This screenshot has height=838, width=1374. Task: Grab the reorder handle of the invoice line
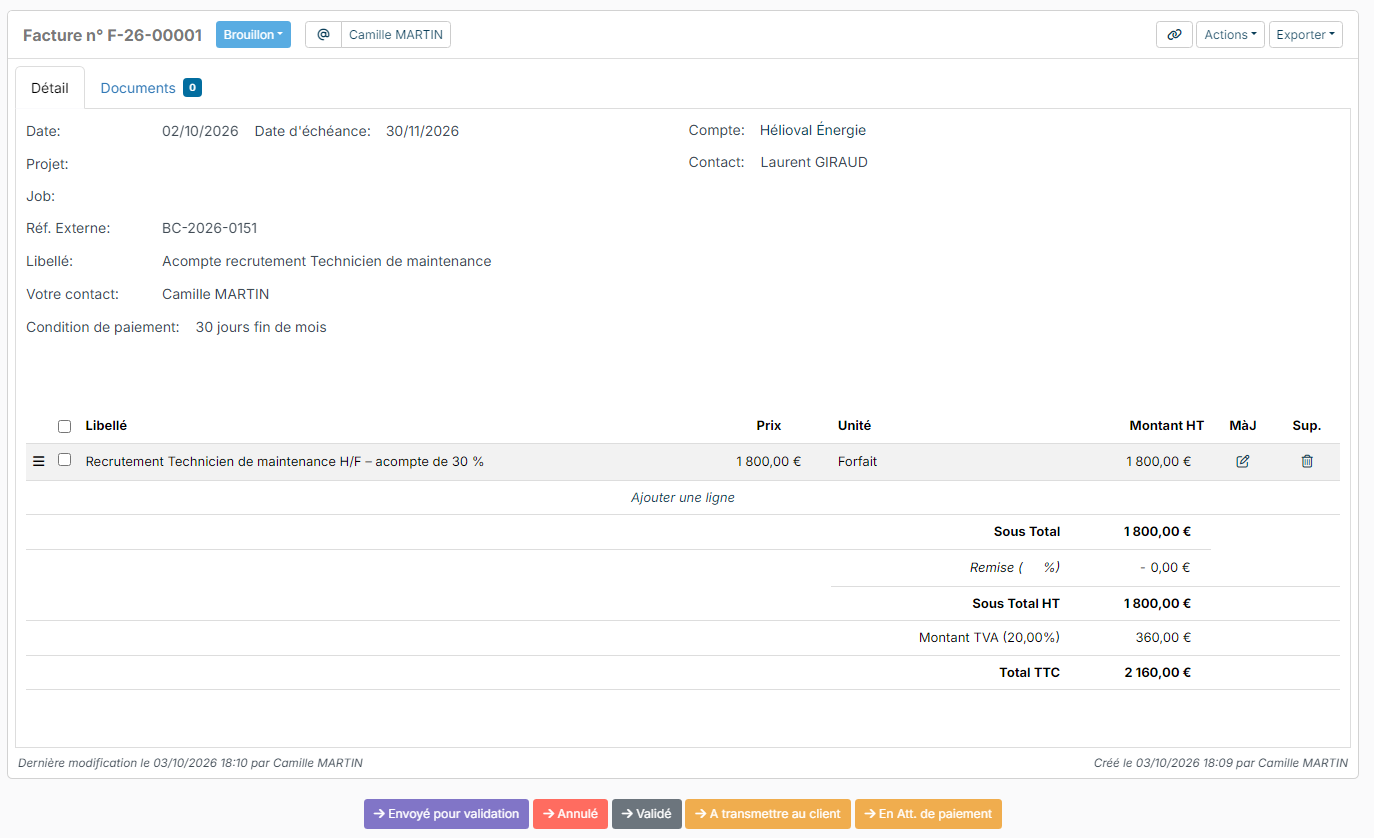tap(39, 462)
